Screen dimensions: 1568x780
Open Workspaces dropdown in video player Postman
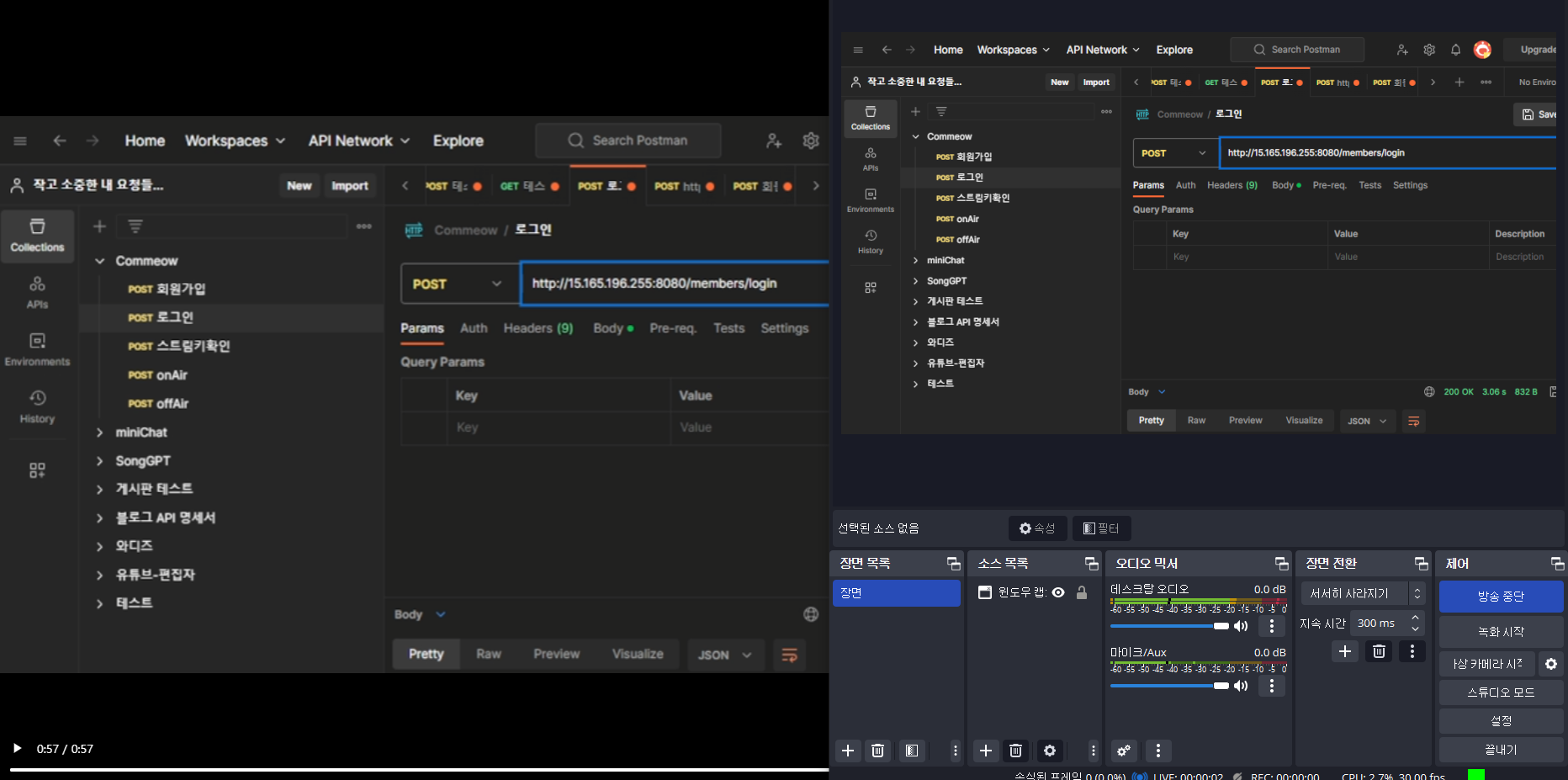236,141
